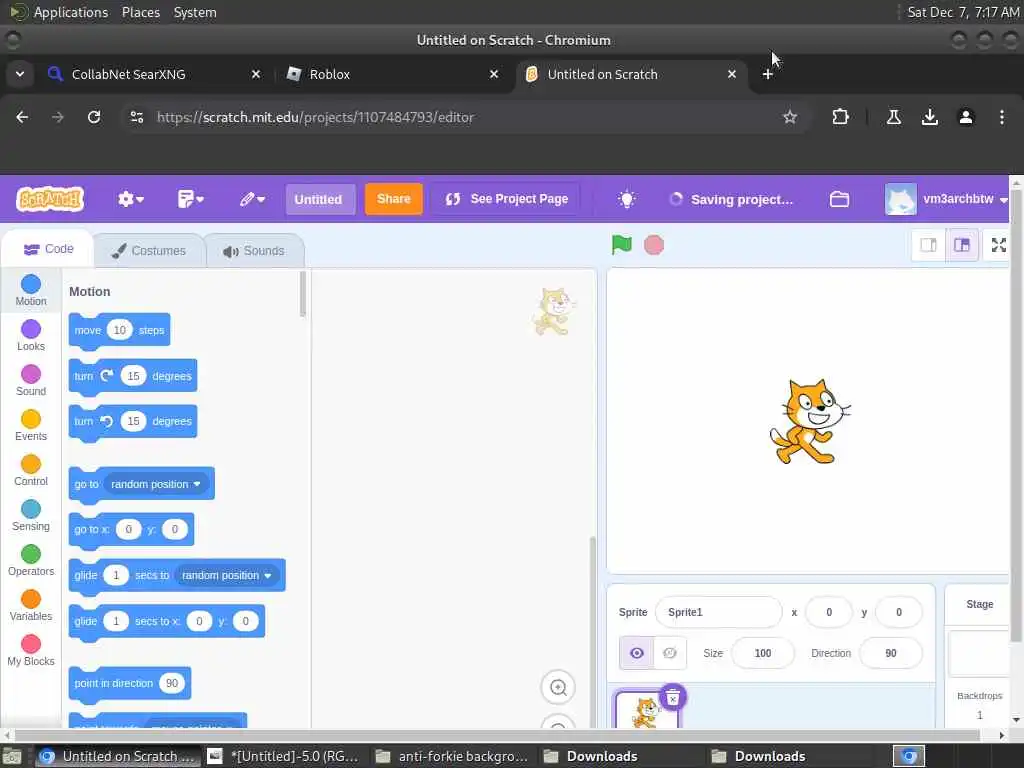Image resolution: width=1024 pixels, height=768 pixels.
Task: Switch to small stage layout
Action: 928,245
